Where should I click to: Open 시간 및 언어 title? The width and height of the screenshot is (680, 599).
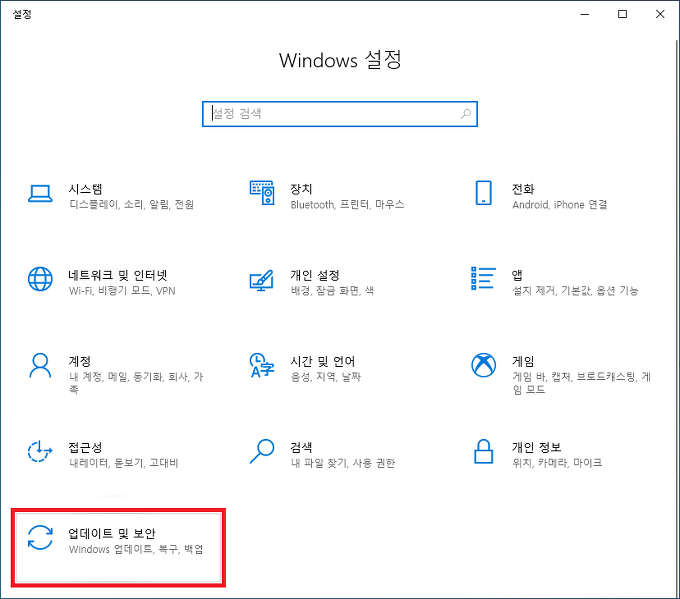[x=323, y=361]
